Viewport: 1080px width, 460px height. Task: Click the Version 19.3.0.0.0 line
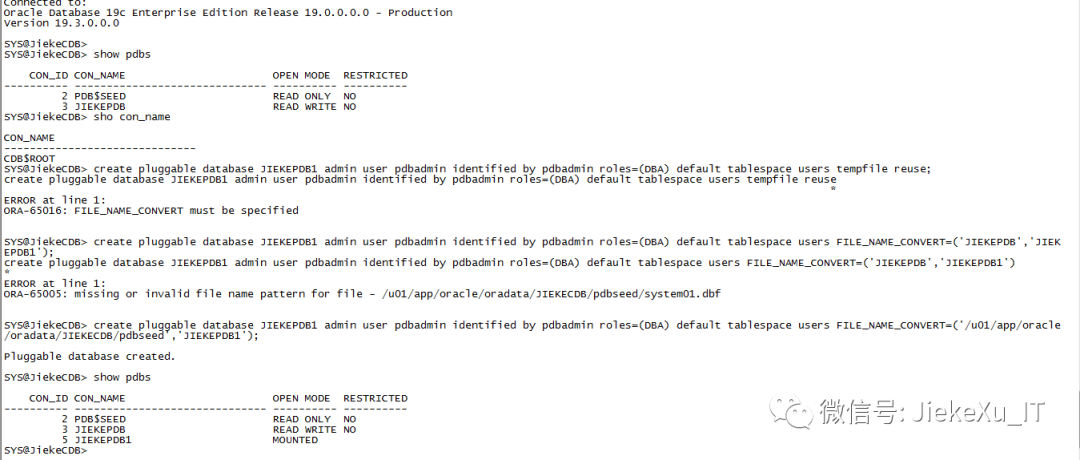coord(61,23)
